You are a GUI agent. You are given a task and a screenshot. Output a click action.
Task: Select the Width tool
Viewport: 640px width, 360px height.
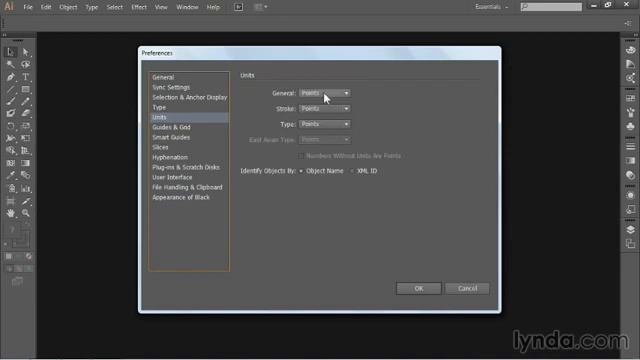[x=11, y=138]
